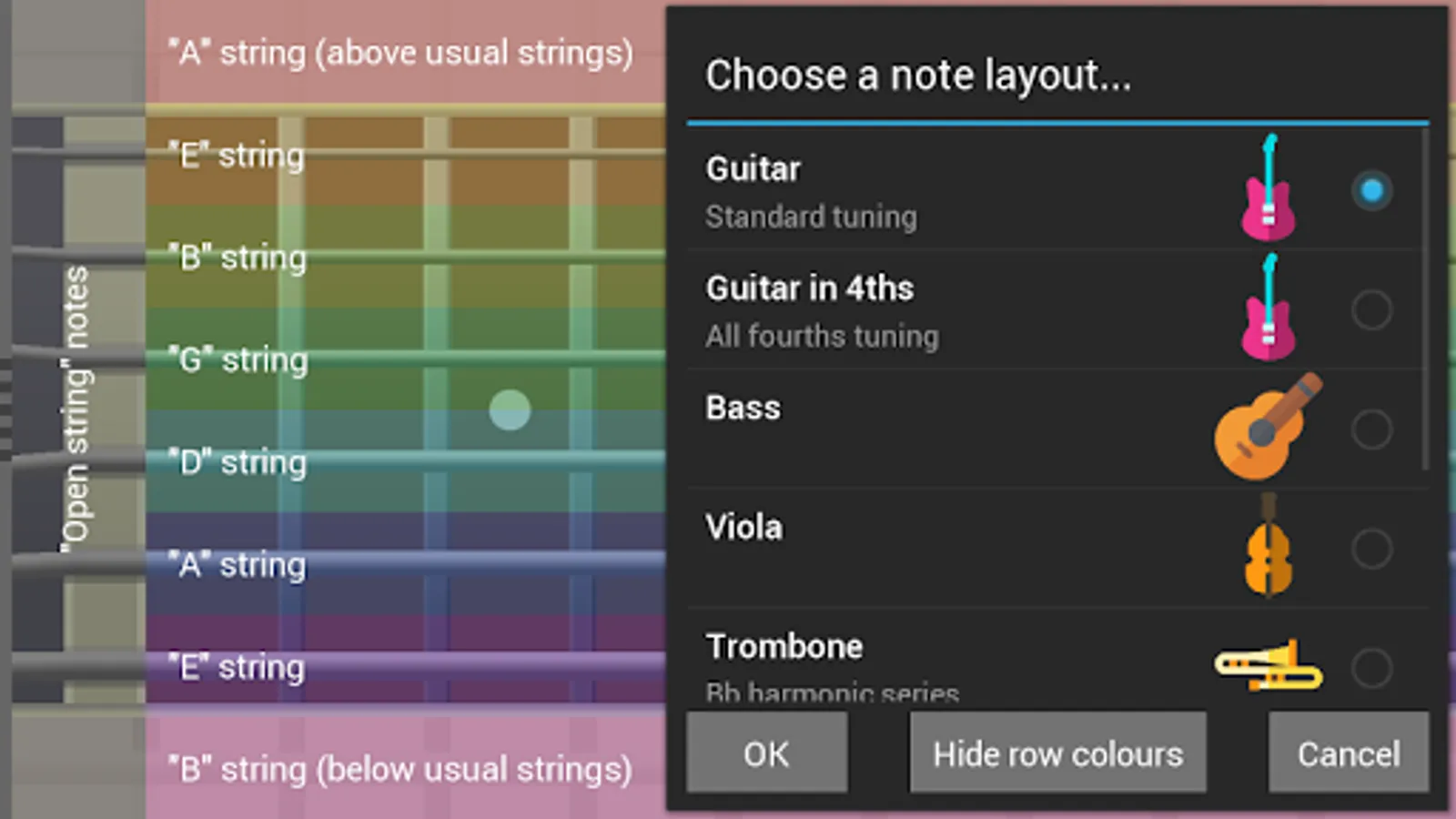1456x819 pixels.
Task: Select the Guitar in 4ths radio button
Action: (1371, 309)
